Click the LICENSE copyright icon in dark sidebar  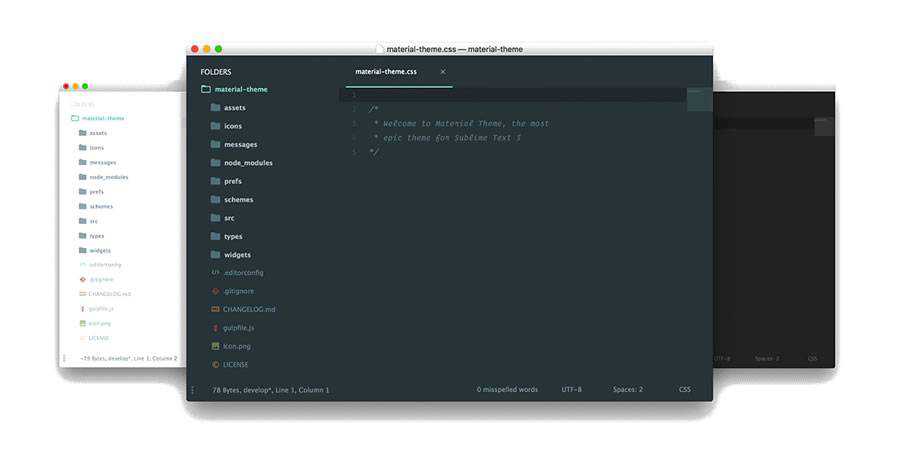(215, 364)
